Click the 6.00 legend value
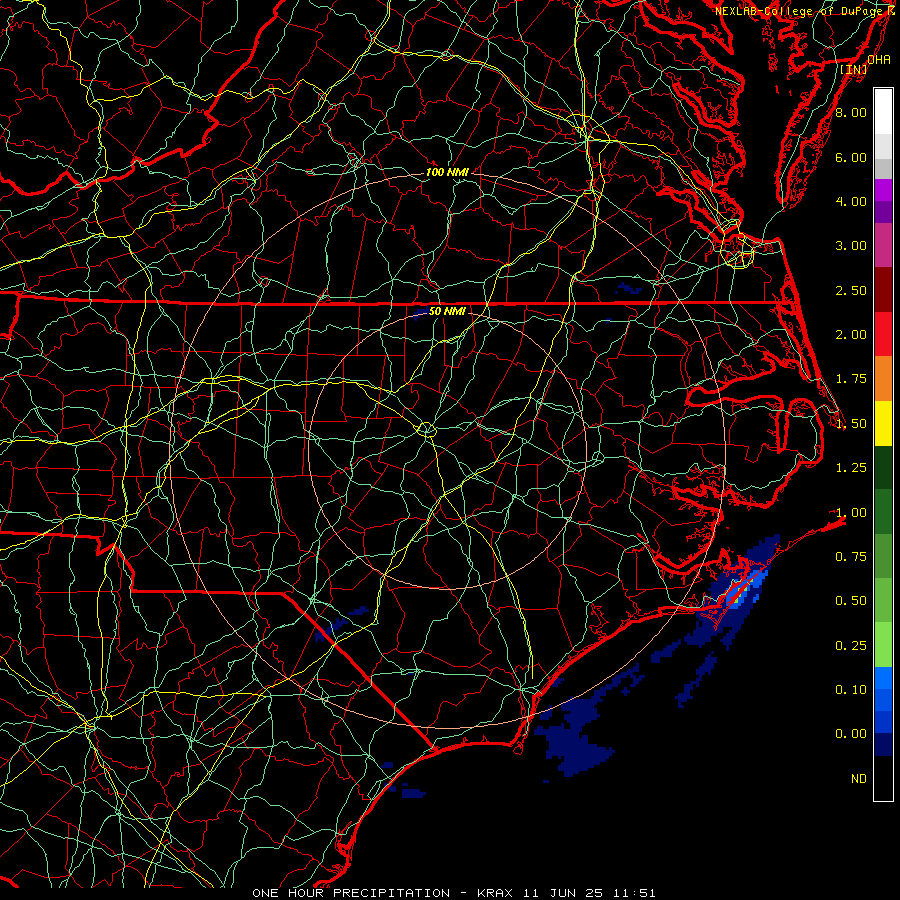The height and width of the screenshot is (900, 900). 851,157
